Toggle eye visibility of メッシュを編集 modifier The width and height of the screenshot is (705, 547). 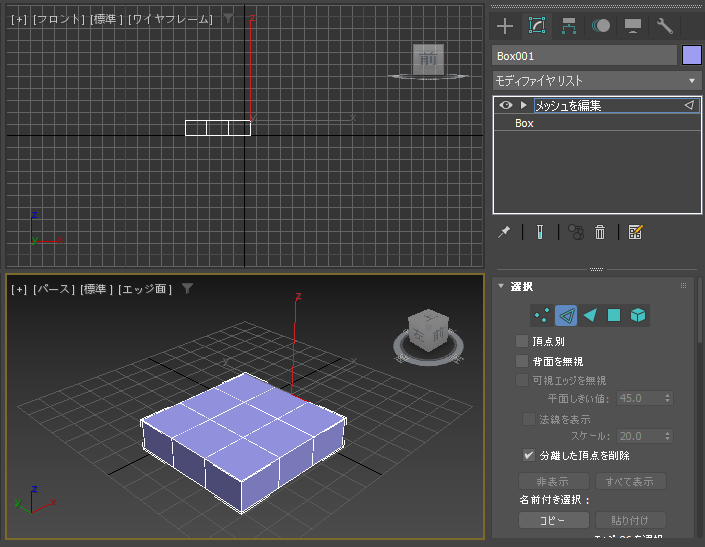point(506,105)
